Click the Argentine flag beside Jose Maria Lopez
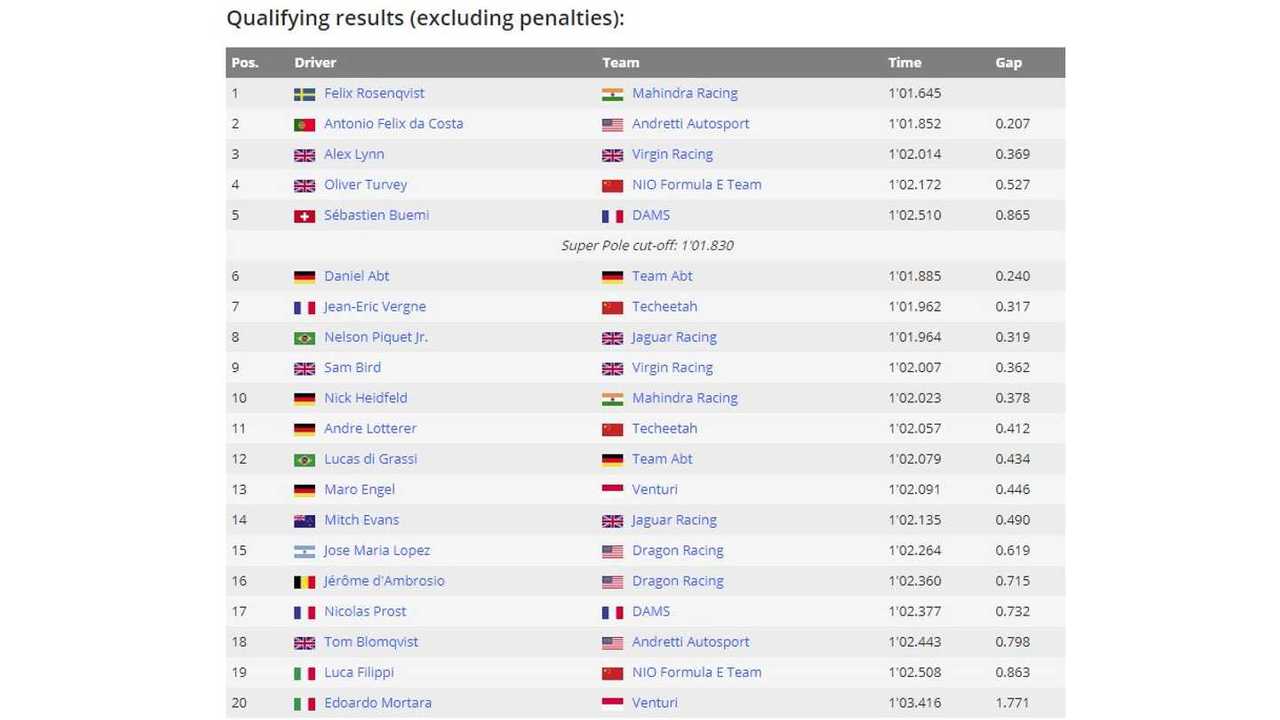This screenshot has height=720, width=1280. point(305,552)
